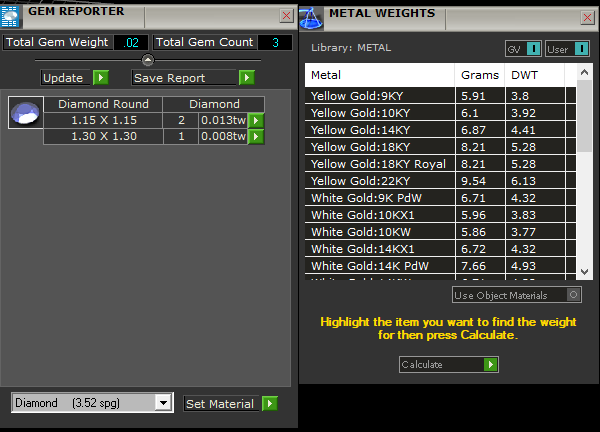Select the White Gold:10KW row
The image size is (600, 432).
pyautogui.click(x=380, y=231)
